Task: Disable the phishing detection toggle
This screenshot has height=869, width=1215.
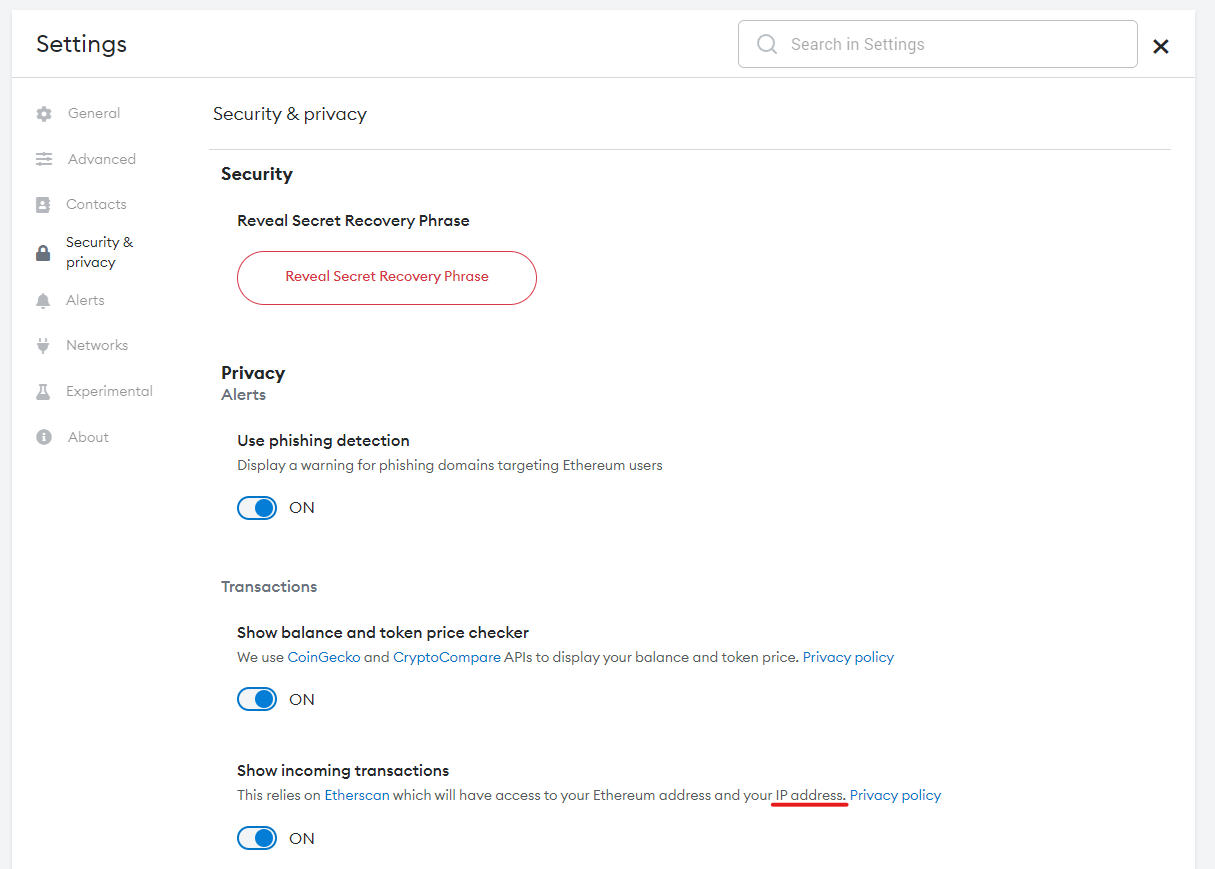Action: coord(257,507)
